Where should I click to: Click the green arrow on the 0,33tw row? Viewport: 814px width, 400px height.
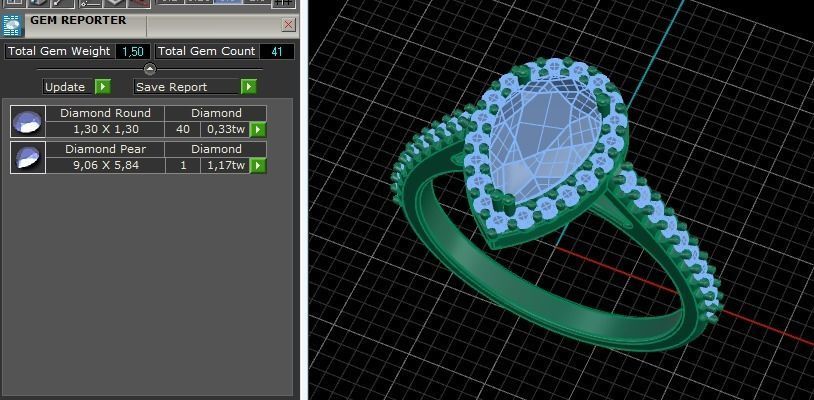258,129
